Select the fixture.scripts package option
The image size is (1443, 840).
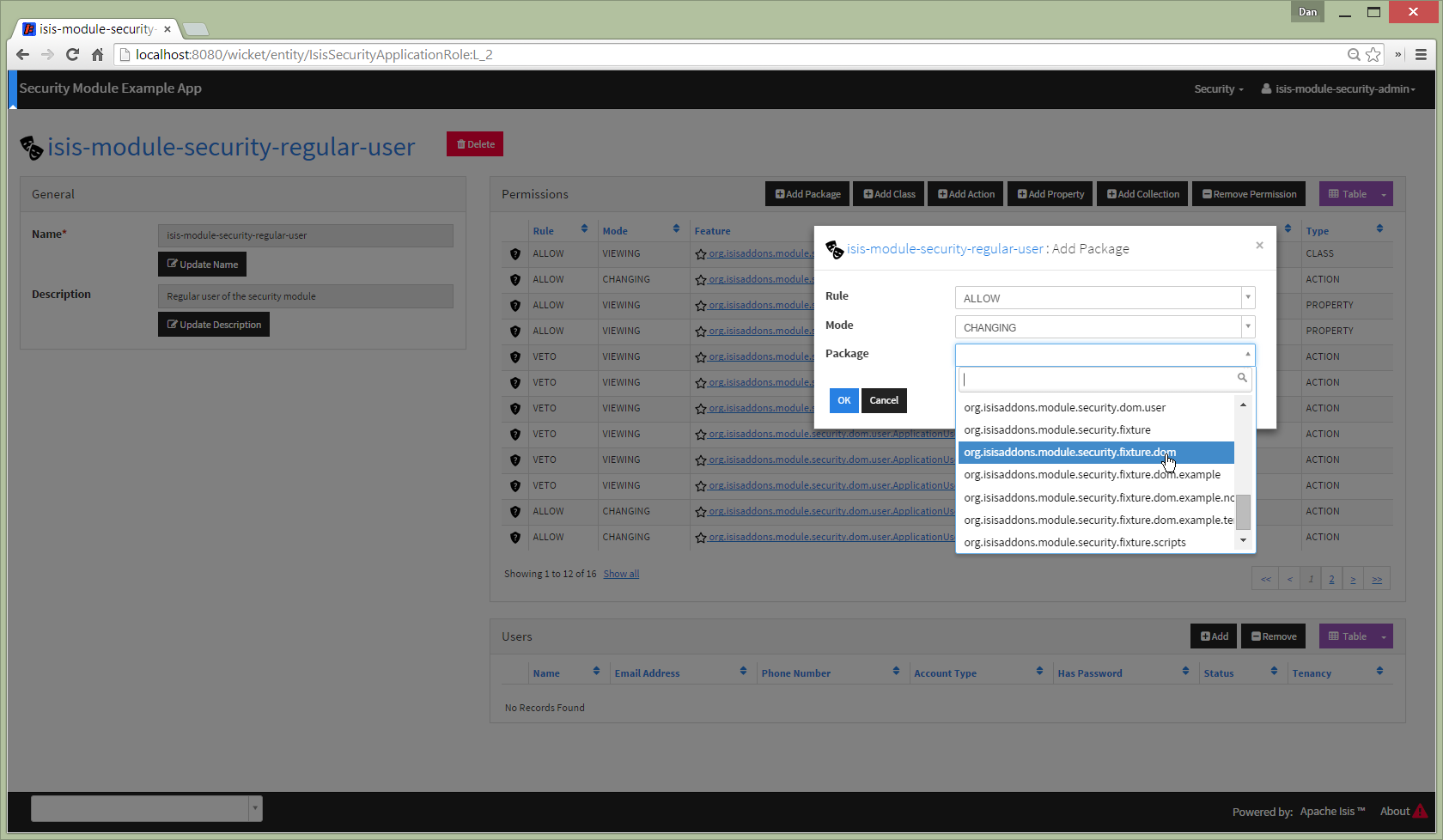click(x=1096, y=542)
